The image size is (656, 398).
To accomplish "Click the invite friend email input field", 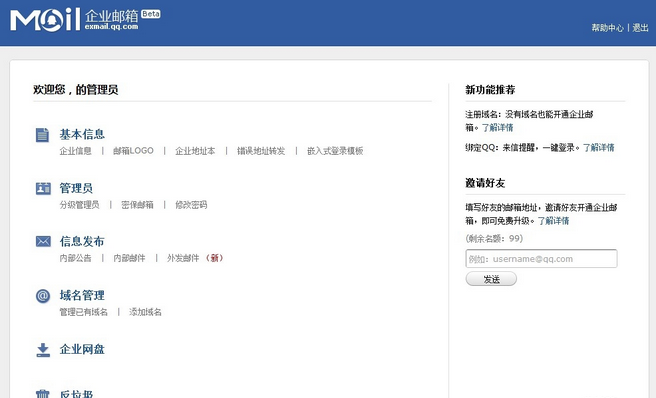I will 541,259.
